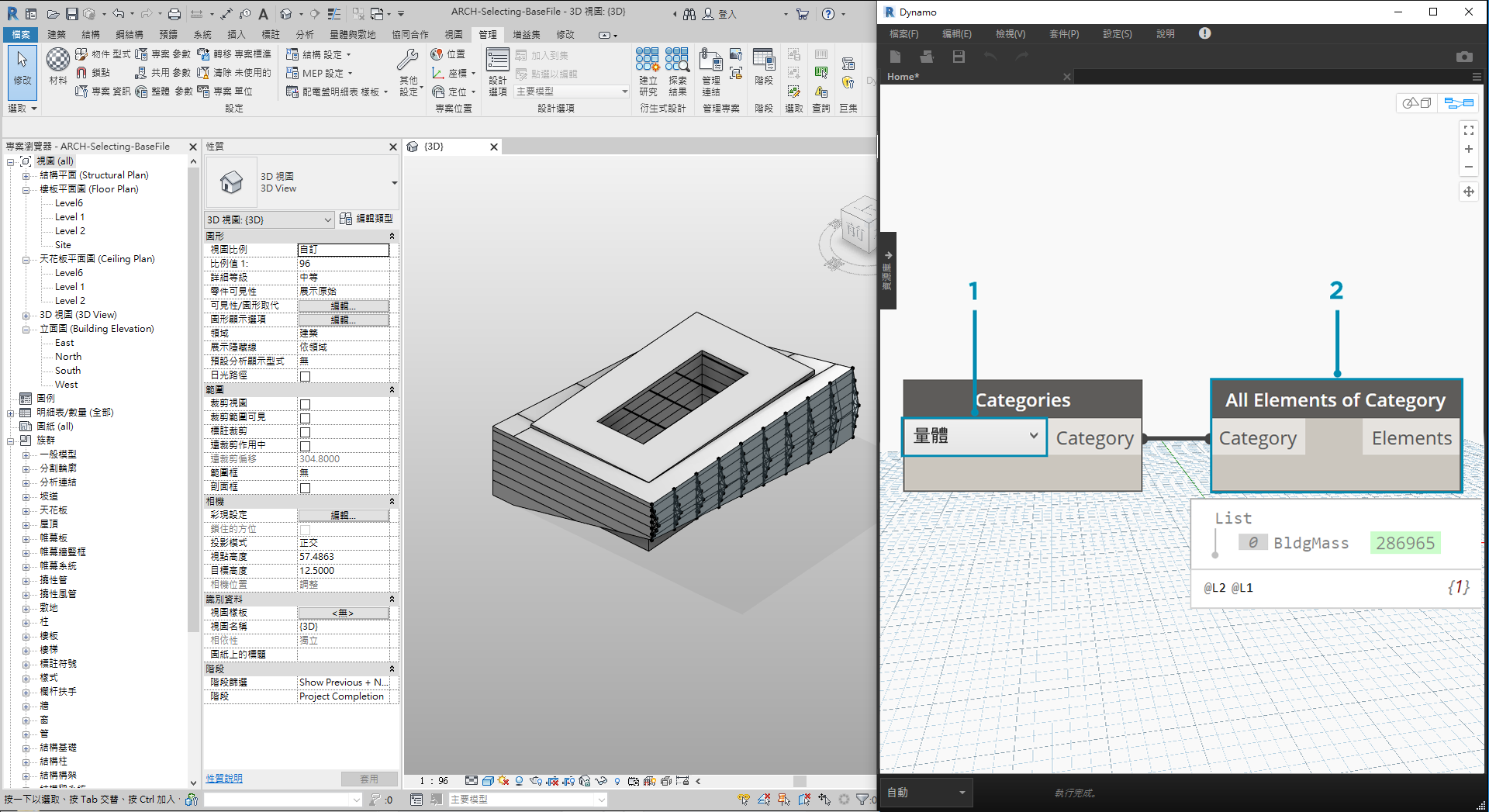Open Dynamo 設定(S) menu

[1118, 33]
